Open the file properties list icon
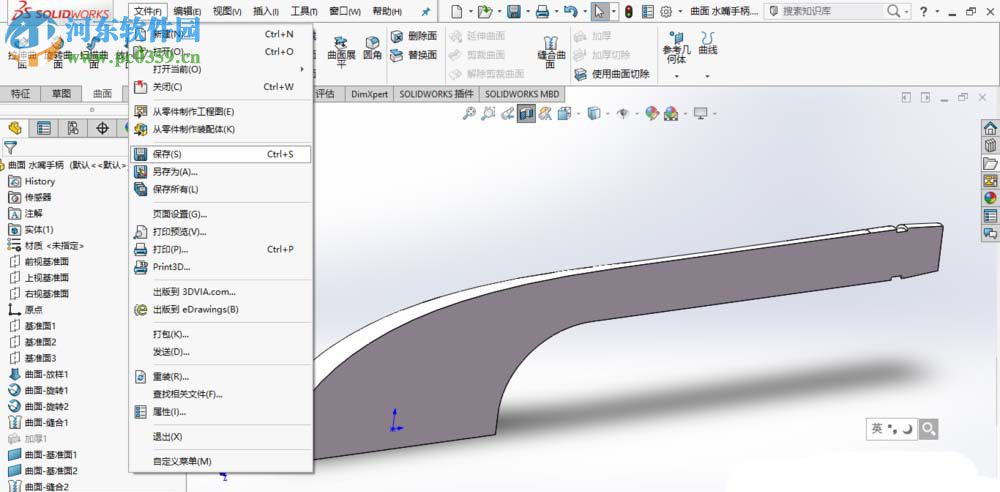Screen dimensions: 1000x492 pos(648,11)
